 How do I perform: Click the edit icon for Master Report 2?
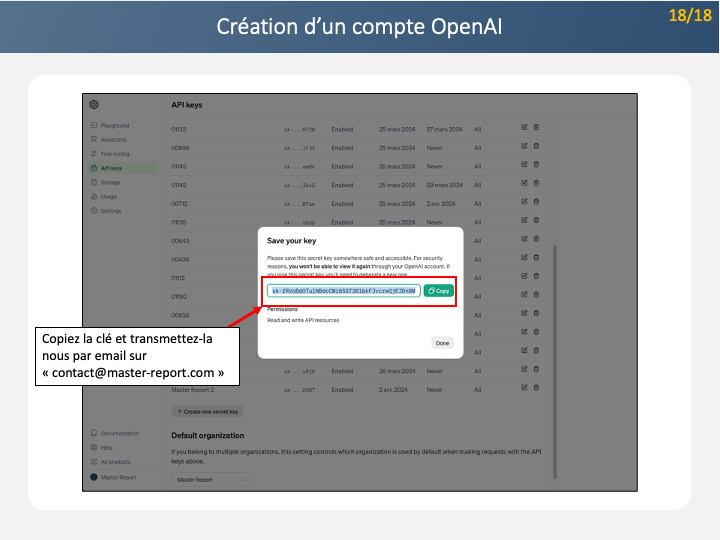[x=524, y=390]
